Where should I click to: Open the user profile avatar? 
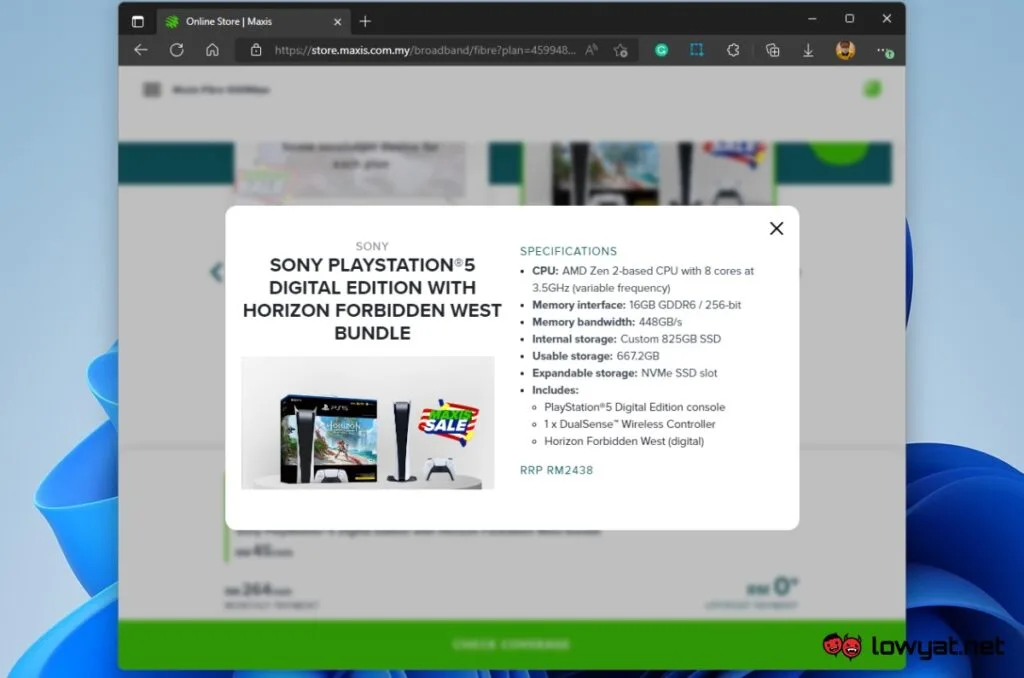[x=845, y=50]
